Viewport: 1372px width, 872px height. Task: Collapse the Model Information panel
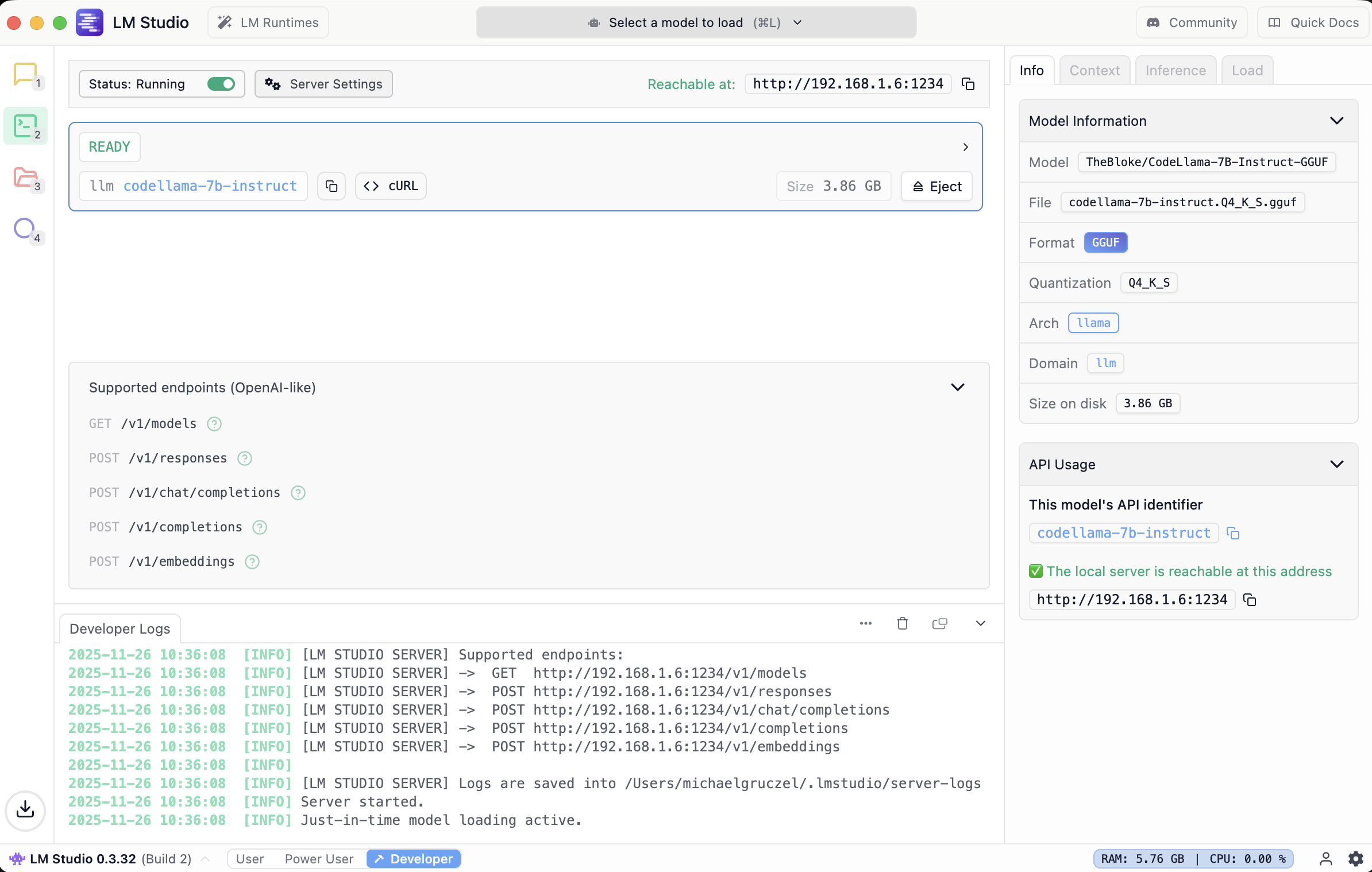click(1336, 121)
